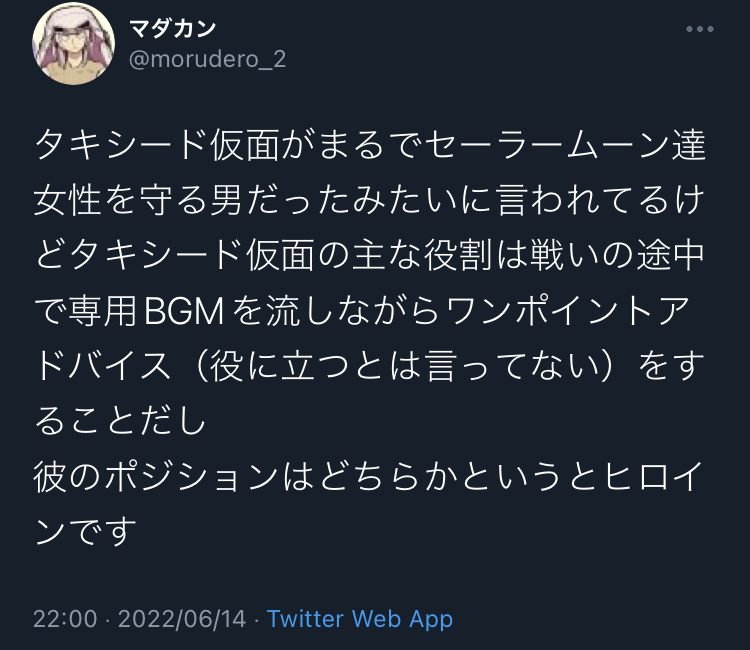The image size is (750, 650).
Task: Click tweet line starting with ドバイス
Action: click(x=370, y=366)
